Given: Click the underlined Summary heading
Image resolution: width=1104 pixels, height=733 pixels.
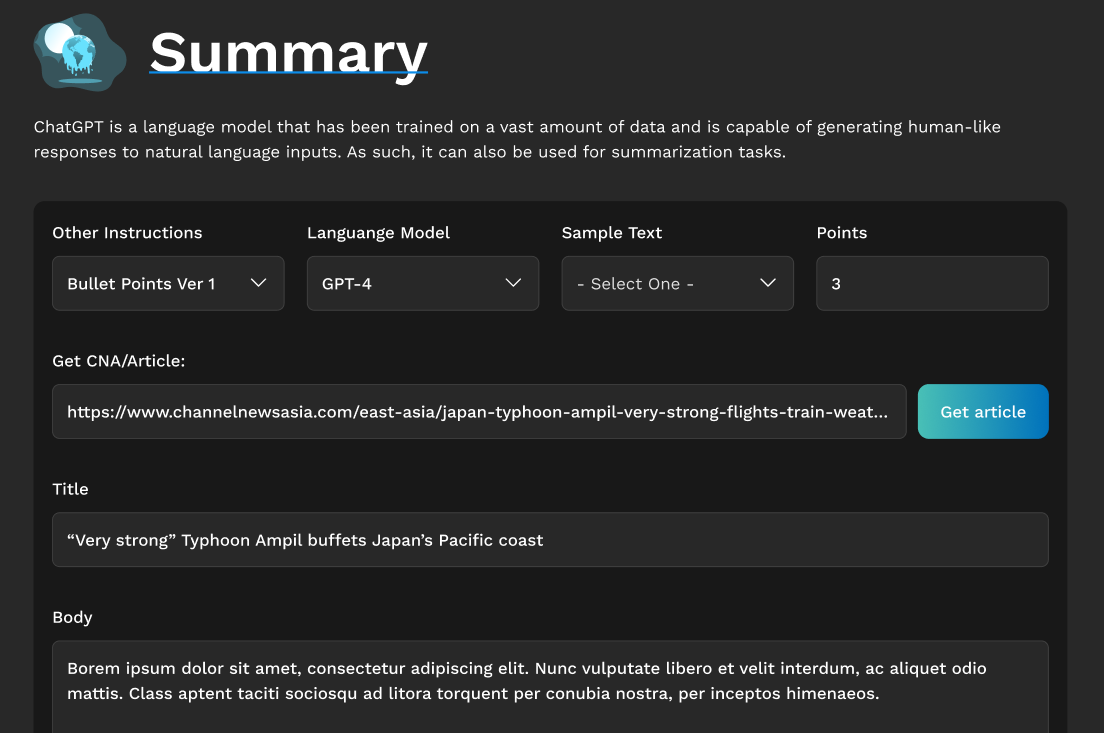Looking at the screenshot, I should 288,52.
